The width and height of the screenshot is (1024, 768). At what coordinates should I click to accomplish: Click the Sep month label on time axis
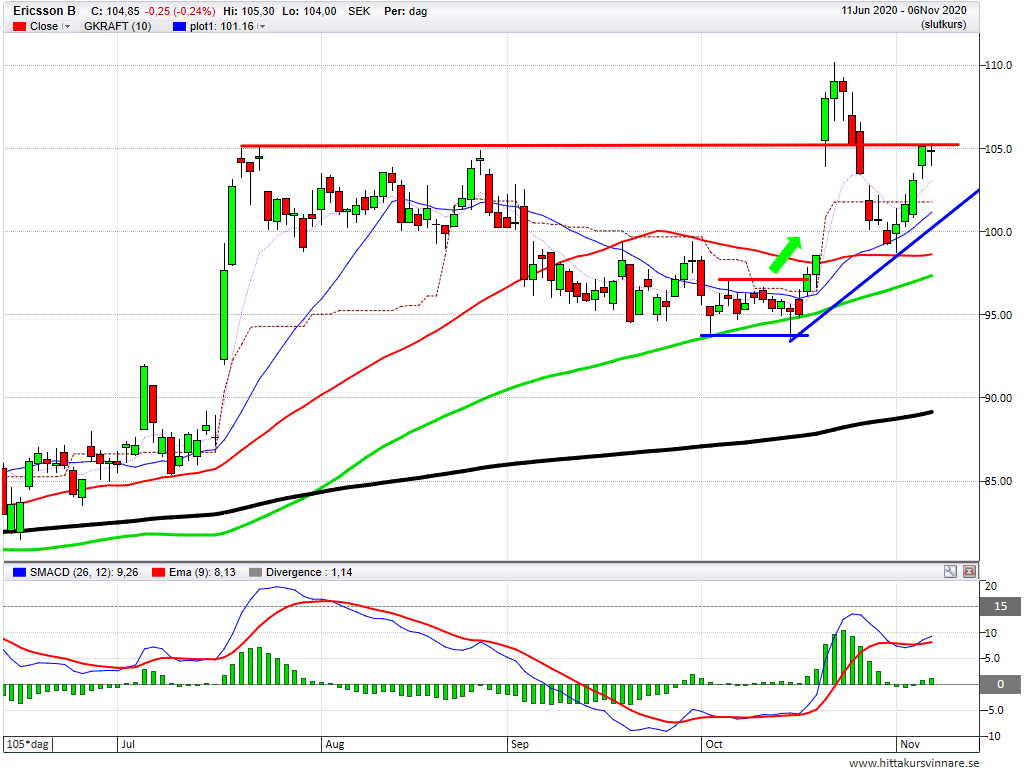point(520,744)
